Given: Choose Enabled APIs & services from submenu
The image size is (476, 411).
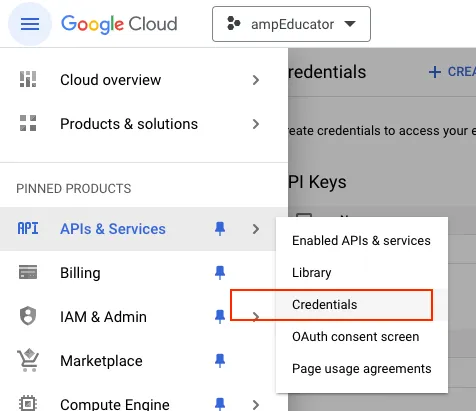Looking at the screenshot, I should [362, 240].
